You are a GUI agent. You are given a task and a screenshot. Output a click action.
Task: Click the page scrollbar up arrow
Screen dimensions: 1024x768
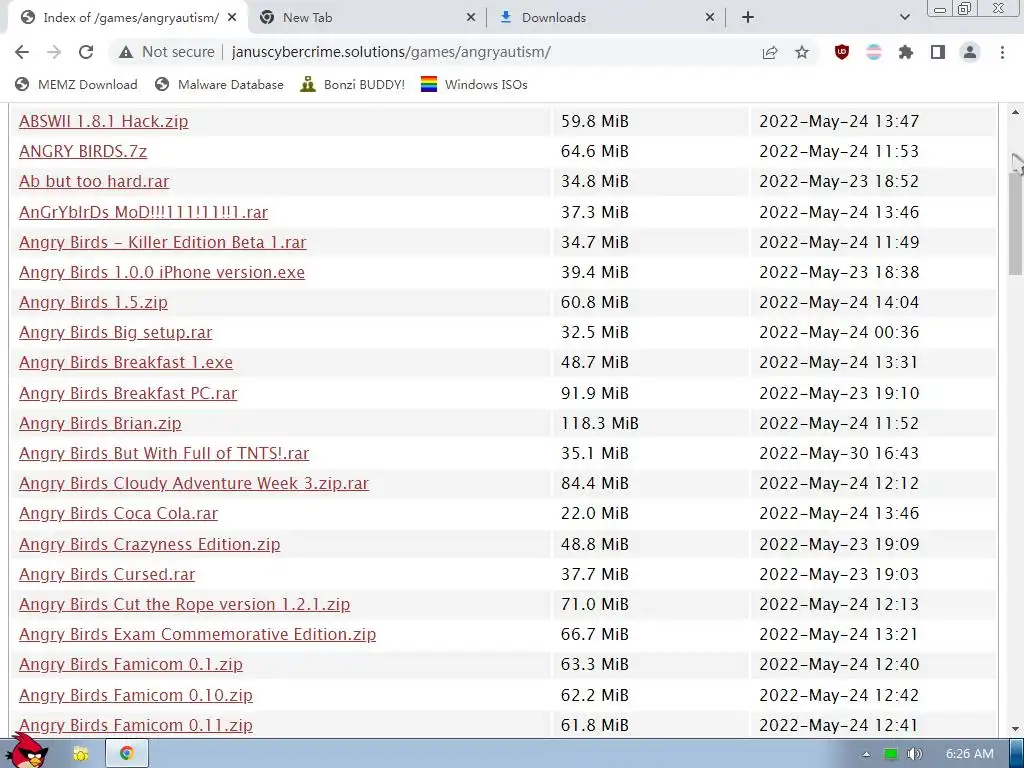[x=1016, y=112]
